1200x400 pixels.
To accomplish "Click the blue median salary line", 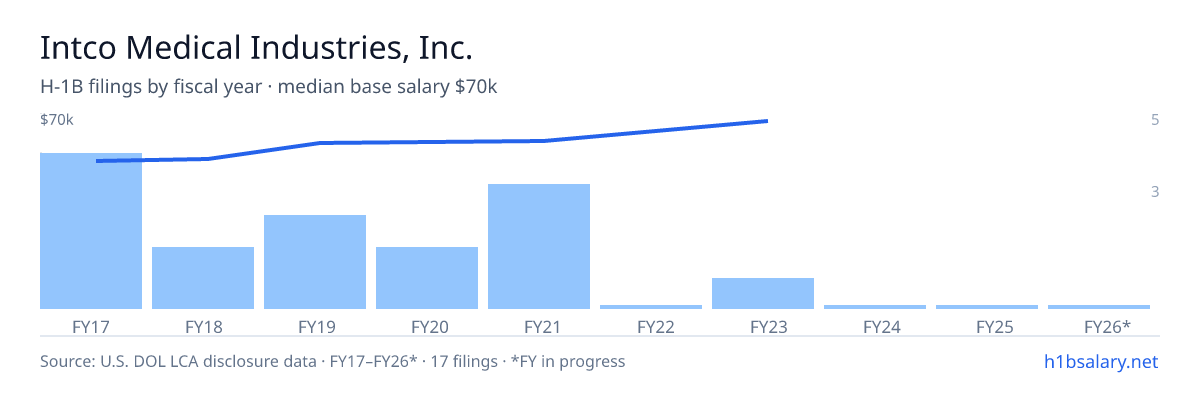I will [x=432, y=142].
